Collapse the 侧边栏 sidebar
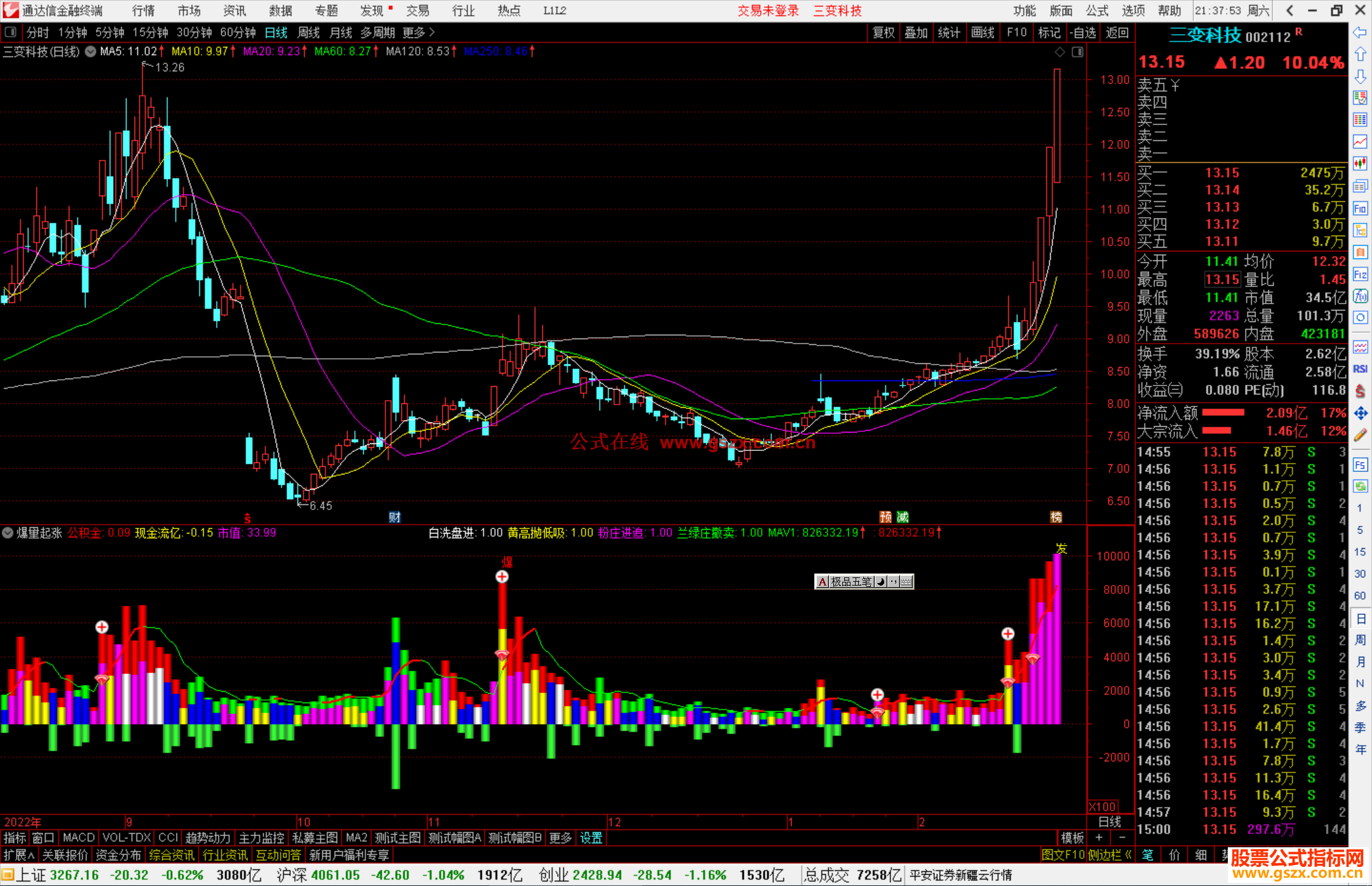This screenshot has height=886, width=1372. point(1109,855)
